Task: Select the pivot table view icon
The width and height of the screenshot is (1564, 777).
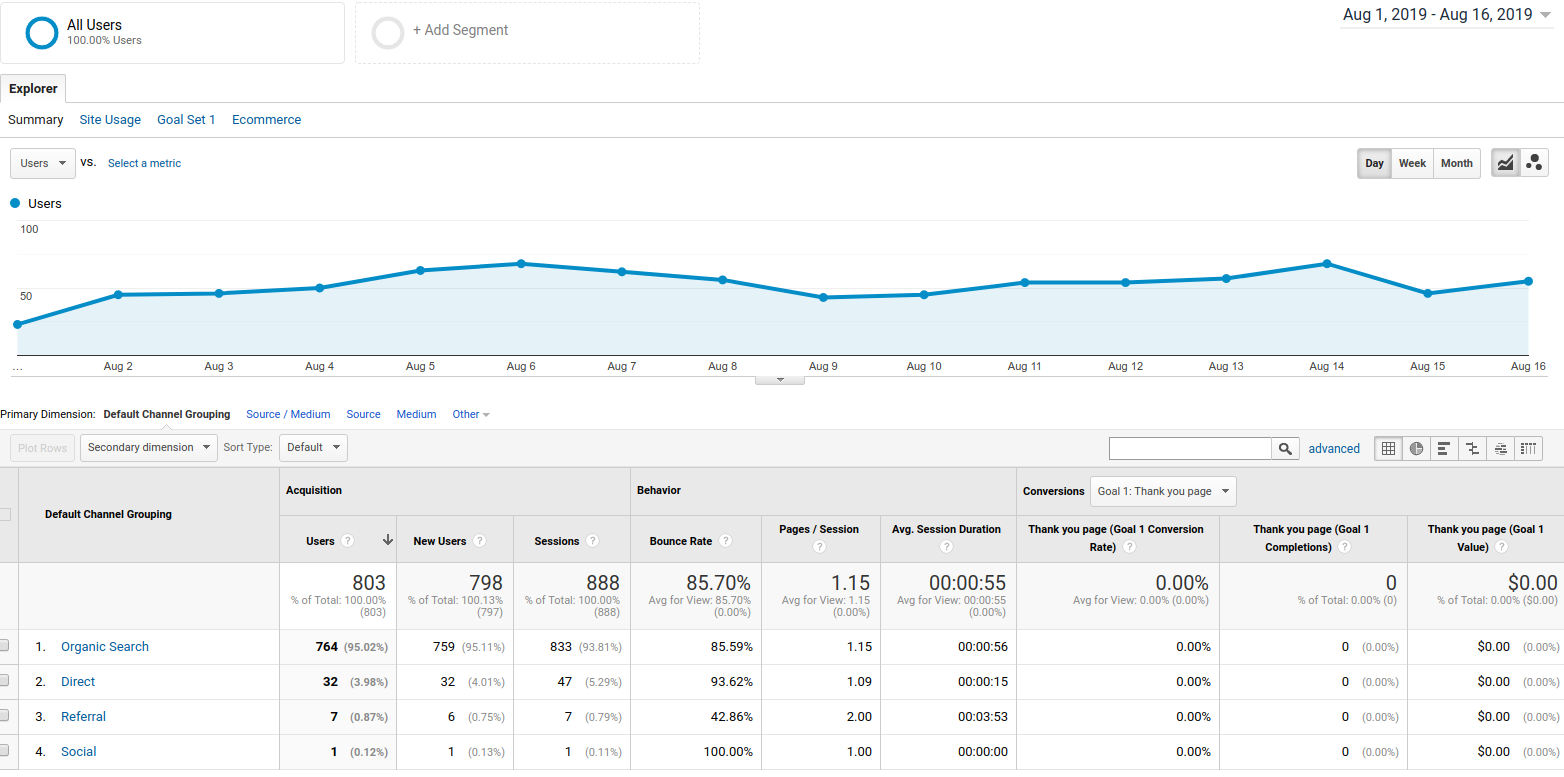Action: point(1529,449)
